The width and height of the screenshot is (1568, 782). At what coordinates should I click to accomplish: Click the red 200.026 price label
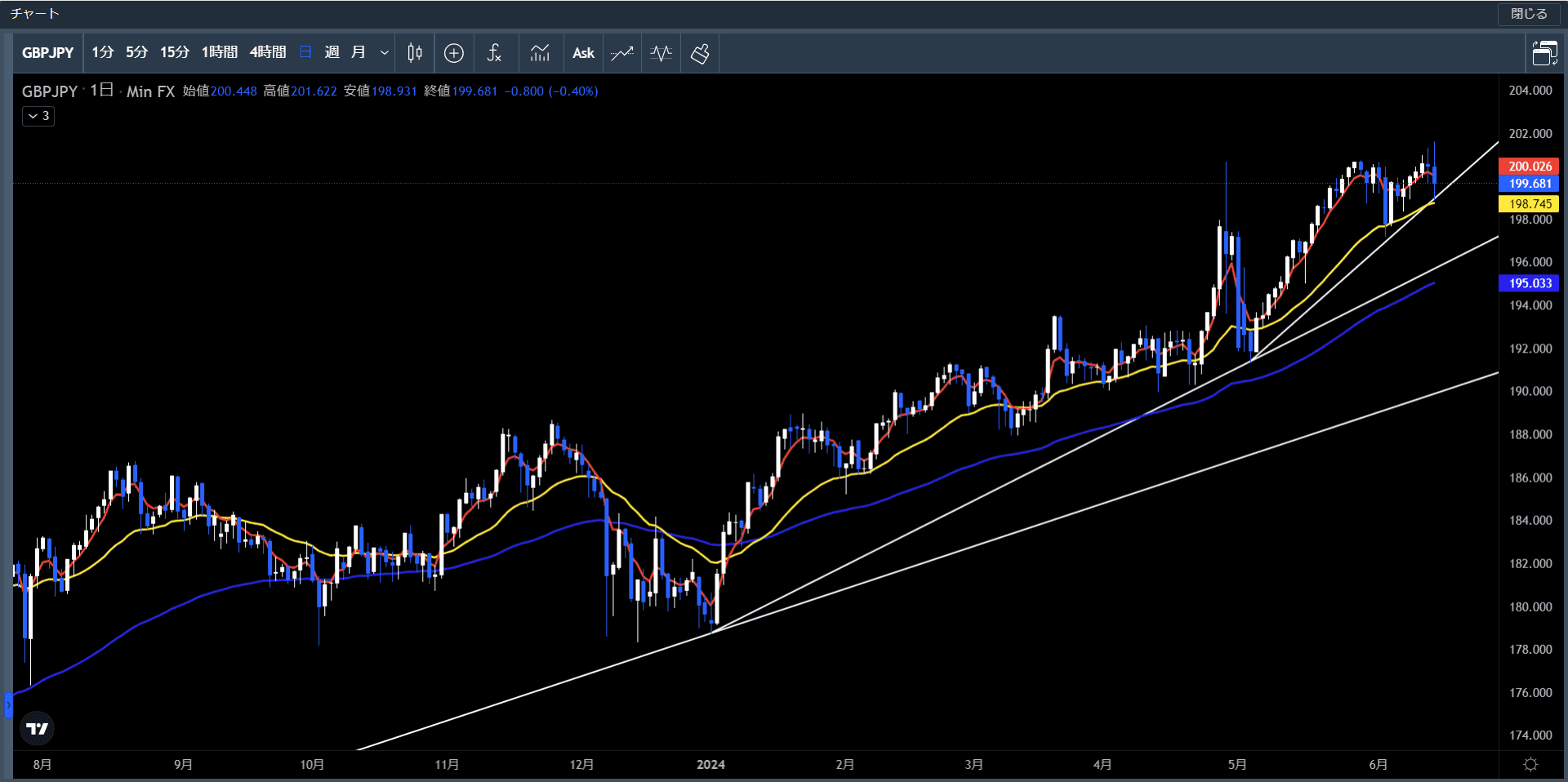[1529, 166]
